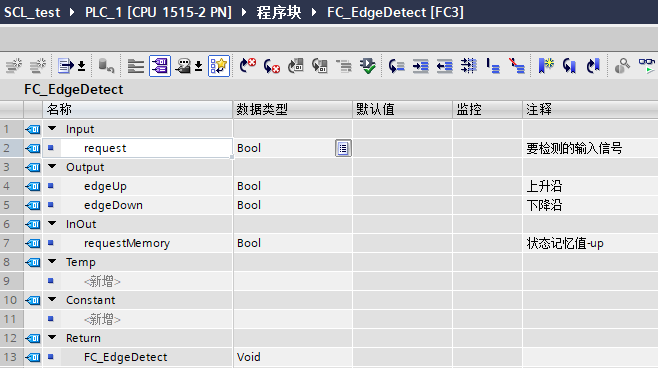The image size is (658, 368).
Task: Click the block consistency check icon with green checkmark
Action: (x=368, y=66)
